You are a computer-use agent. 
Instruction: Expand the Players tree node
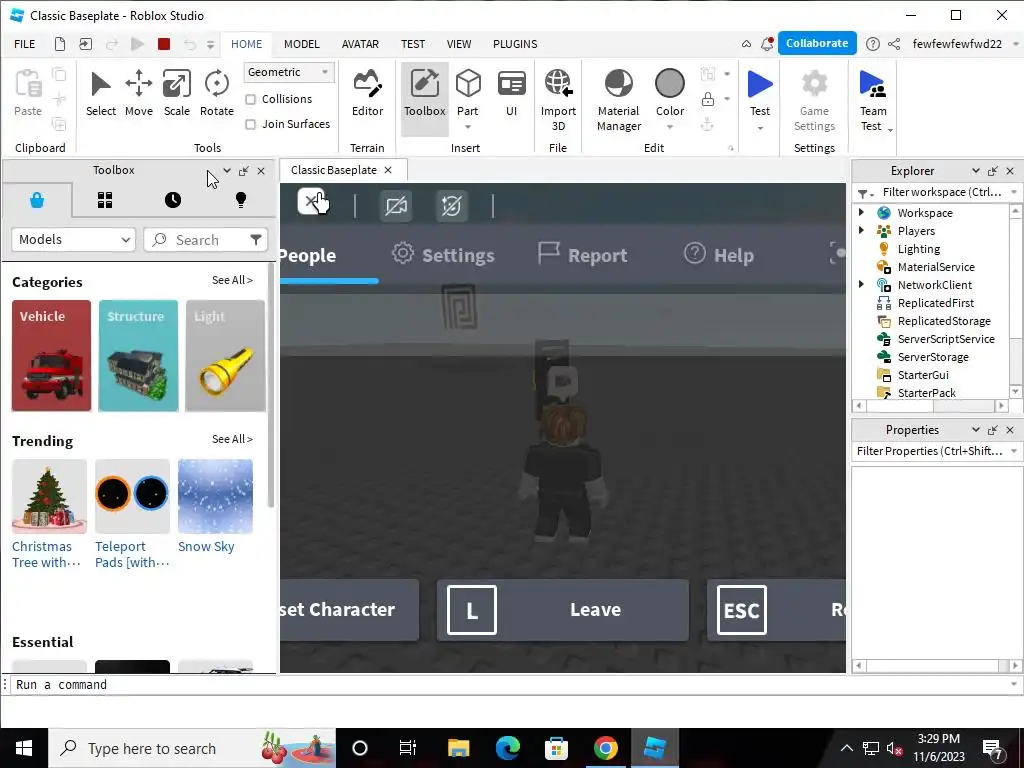[861, 230]
